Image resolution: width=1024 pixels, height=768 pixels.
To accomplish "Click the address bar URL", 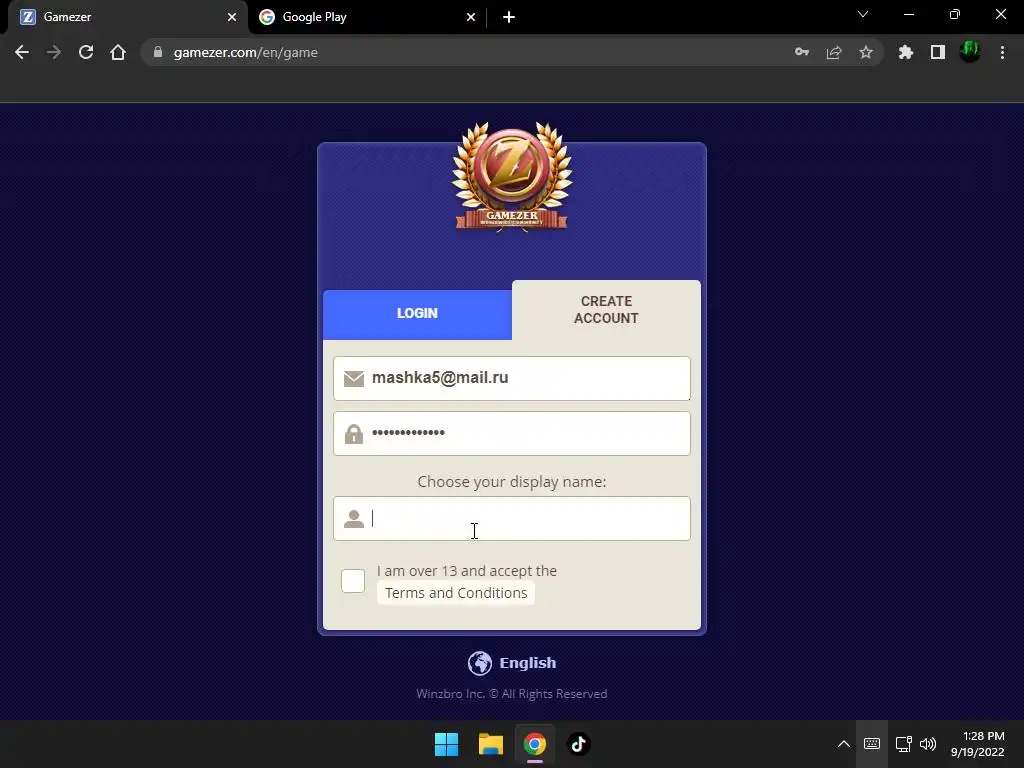I will click(246, 52).
